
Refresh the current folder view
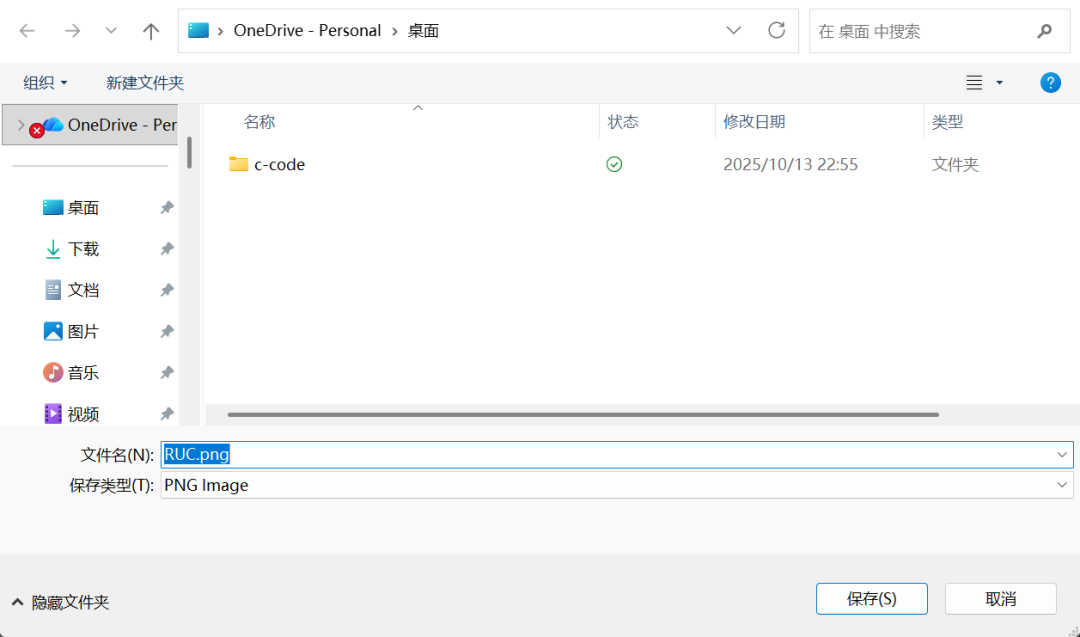pos(776,31)
